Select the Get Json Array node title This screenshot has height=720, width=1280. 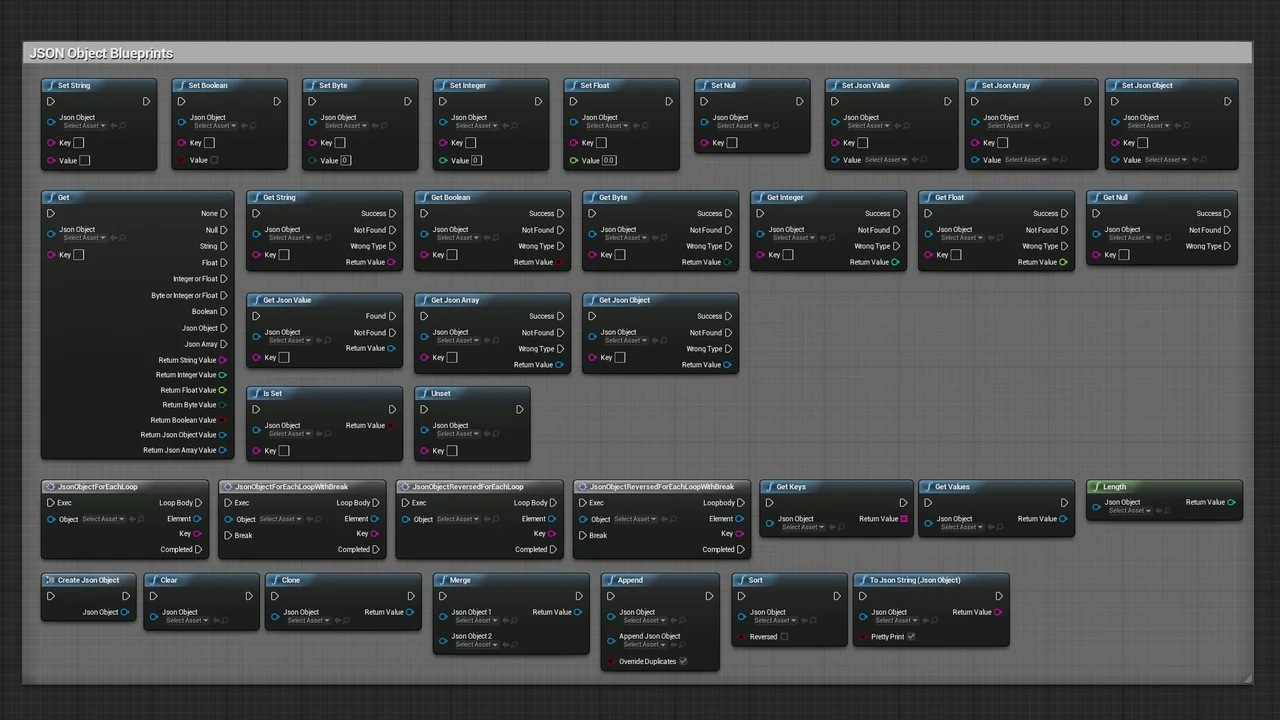click(x=455, y=300)
